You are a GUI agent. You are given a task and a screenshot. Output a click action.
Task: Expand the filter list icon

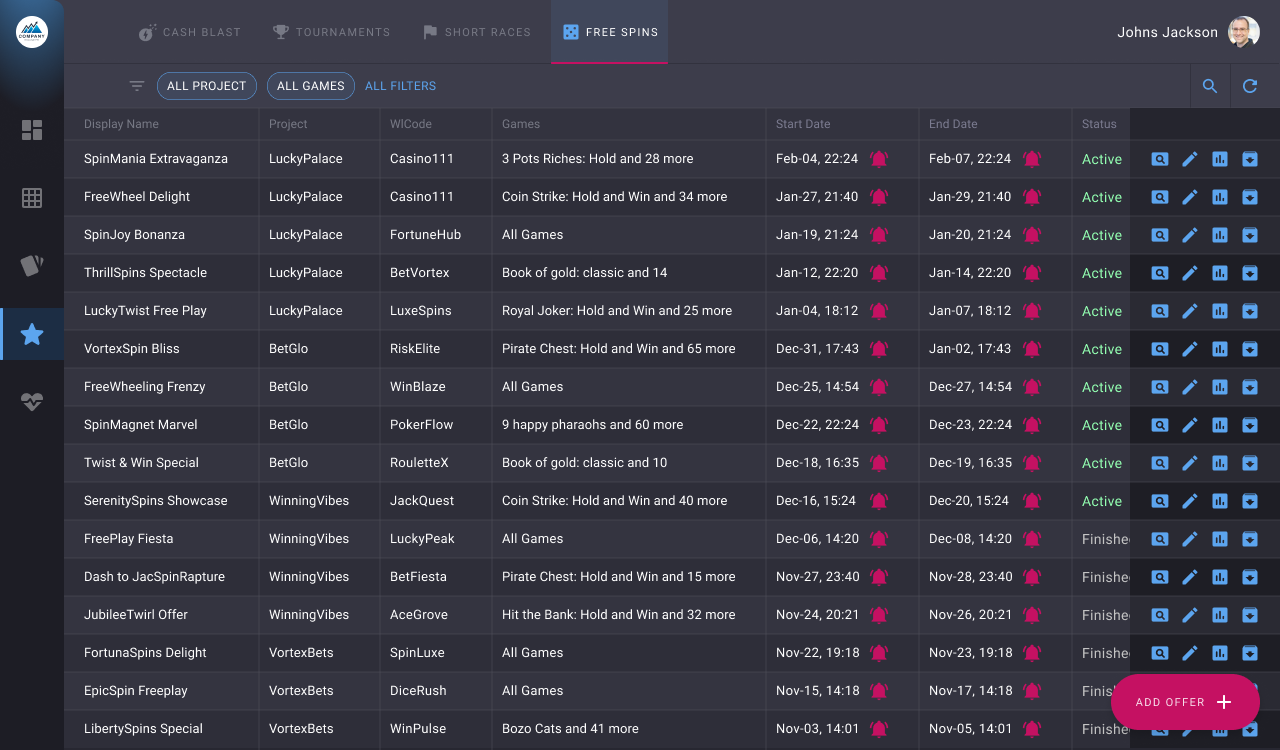pos(137,86)
